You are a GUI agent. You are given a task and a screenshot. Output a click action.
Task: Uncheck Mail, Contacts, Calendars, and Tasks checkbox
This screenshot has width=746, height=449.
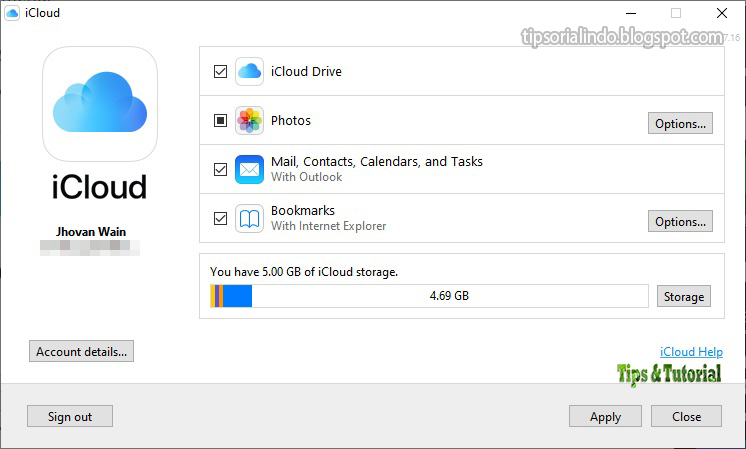click(220, 169)
